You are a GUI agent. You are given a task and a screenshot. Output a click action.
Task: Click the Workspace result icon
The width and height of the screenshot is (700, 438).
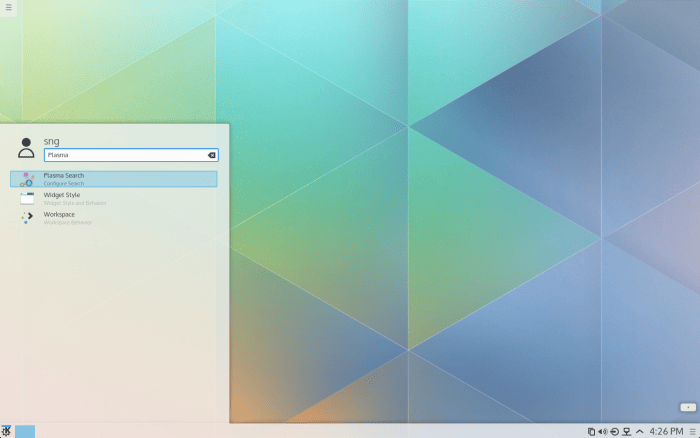(x=27, y=217)
